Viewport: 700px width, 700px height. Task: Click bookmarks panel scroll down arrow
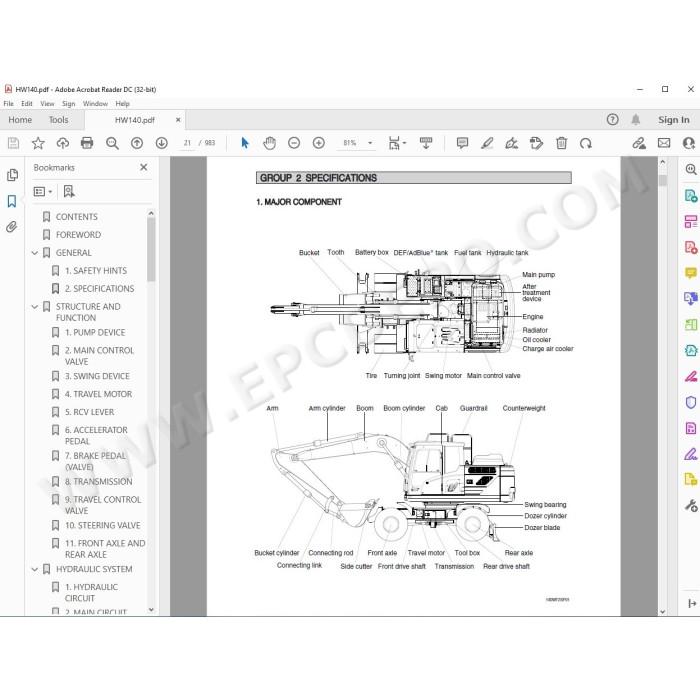[x=151, y=609]
